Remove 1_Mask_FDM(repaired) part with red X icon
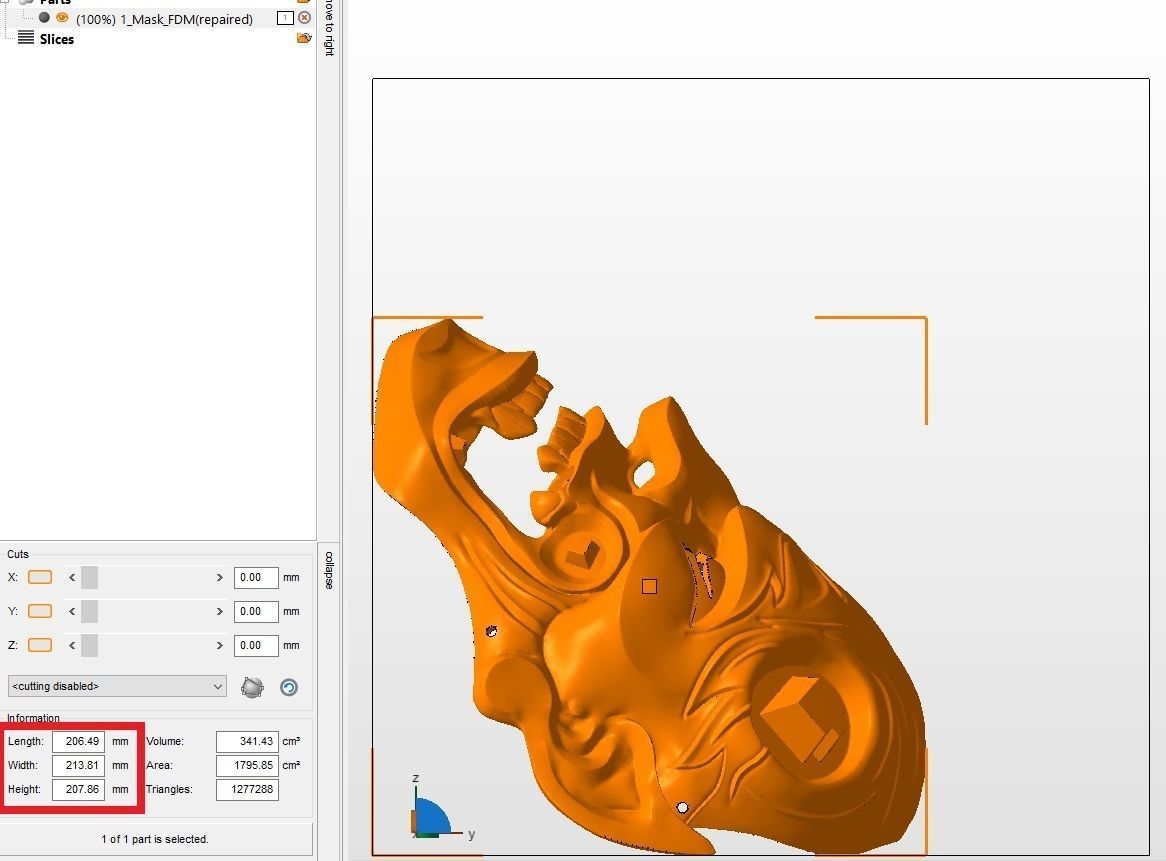This screenshot has height=861, width=1166. tap(304, 18)
